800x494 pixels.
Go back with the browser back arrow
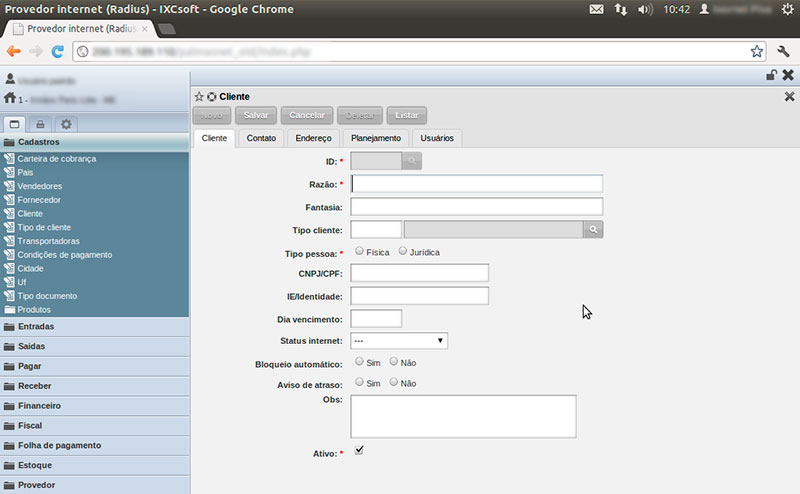pyautogui.click(x=14, y=51)
